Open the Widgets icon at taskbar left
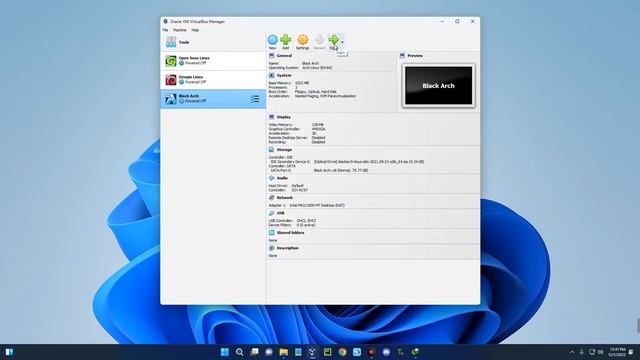This screenshot has height=360, width=640. (x=9, y=352)
